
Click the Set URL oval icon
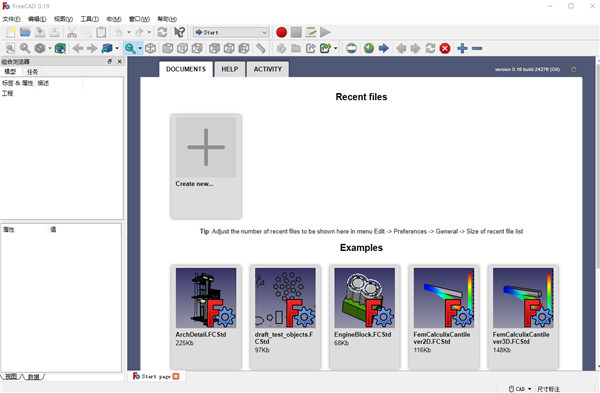coord(351,48)
